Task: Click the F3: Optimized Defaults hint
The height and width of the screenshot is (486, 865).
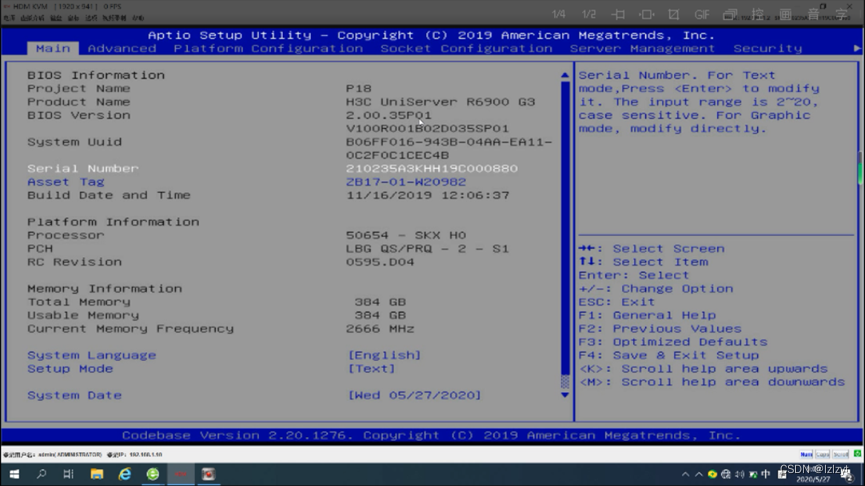Action: 673,342
